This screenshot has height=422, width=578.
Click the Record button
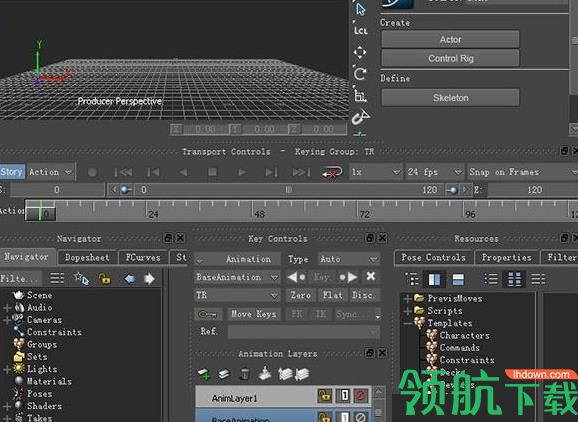pos(92,172)
